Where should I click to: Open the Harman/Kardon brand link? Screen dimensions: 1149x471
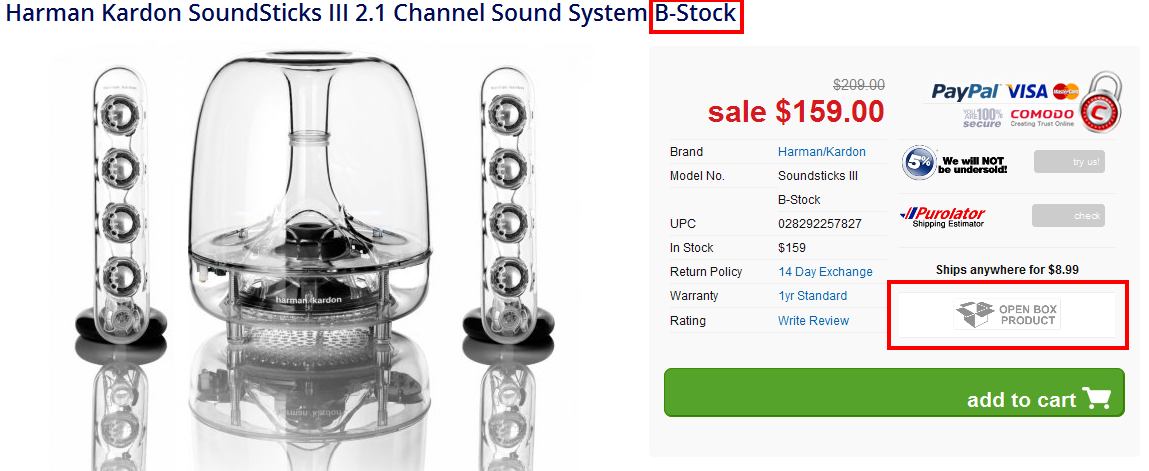[821, 152]
